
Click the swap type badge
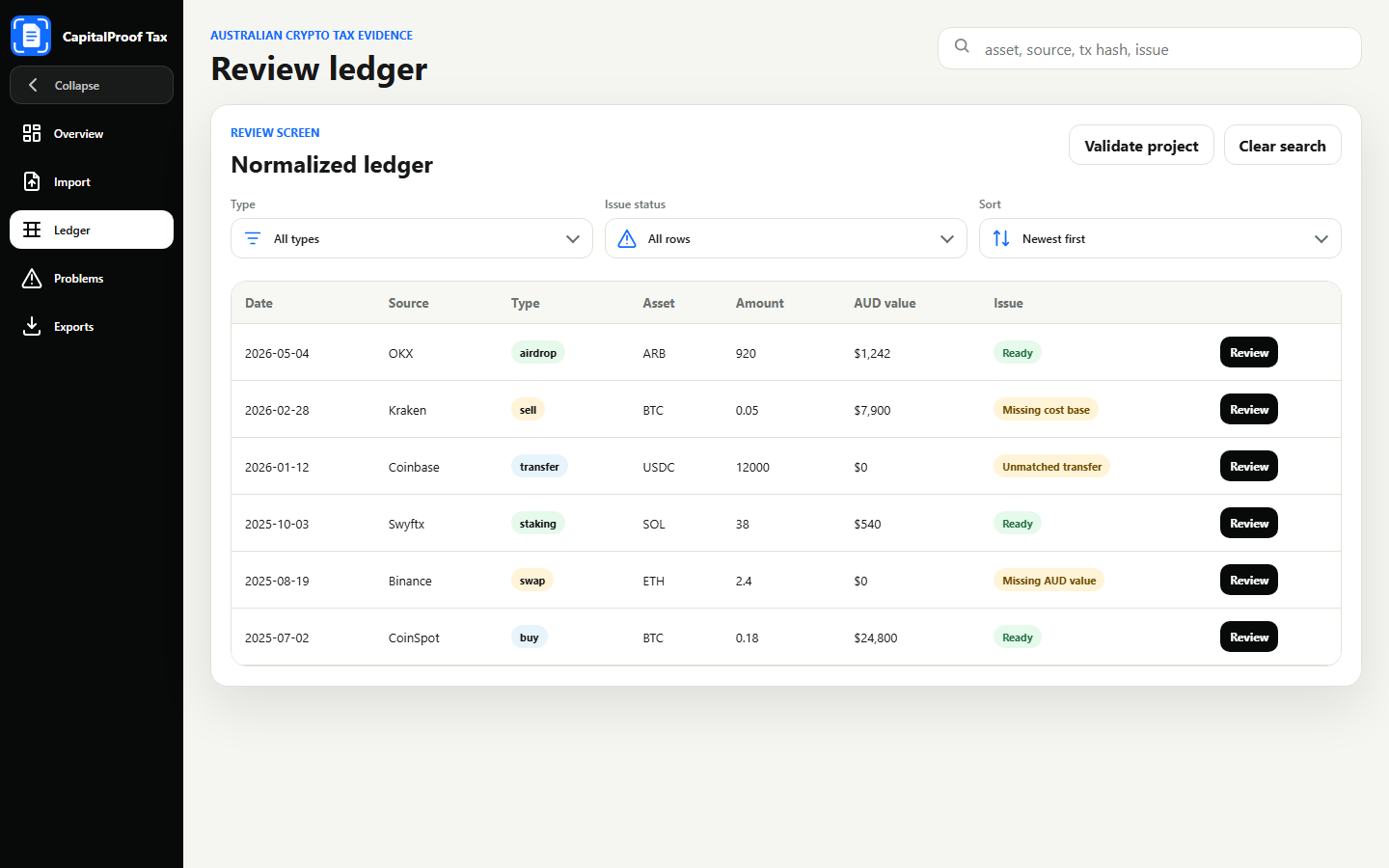[x=531, y=580]
